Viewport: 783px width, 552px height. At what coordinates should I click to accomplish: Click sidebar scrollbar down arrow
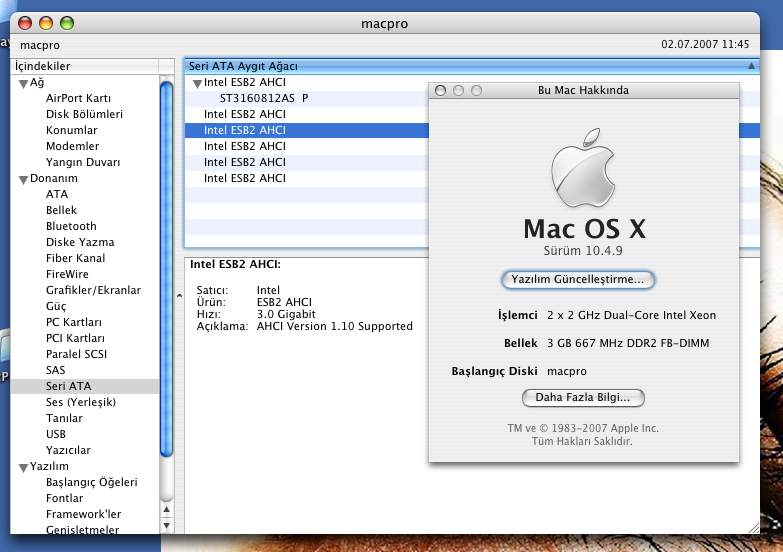[167, 526]
